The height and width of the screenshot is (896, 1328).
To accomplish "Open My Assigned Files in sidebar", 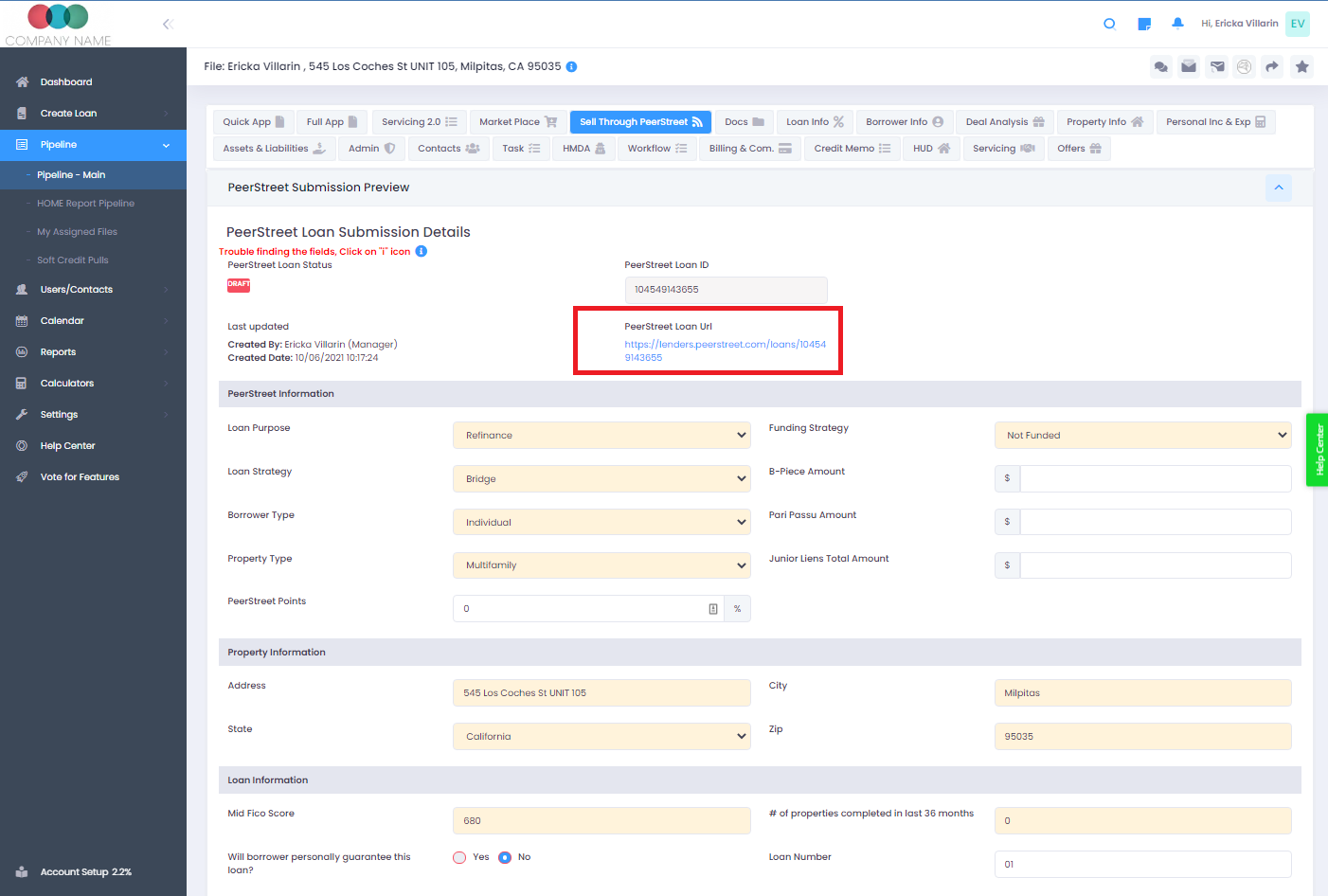I will point(77,232).
